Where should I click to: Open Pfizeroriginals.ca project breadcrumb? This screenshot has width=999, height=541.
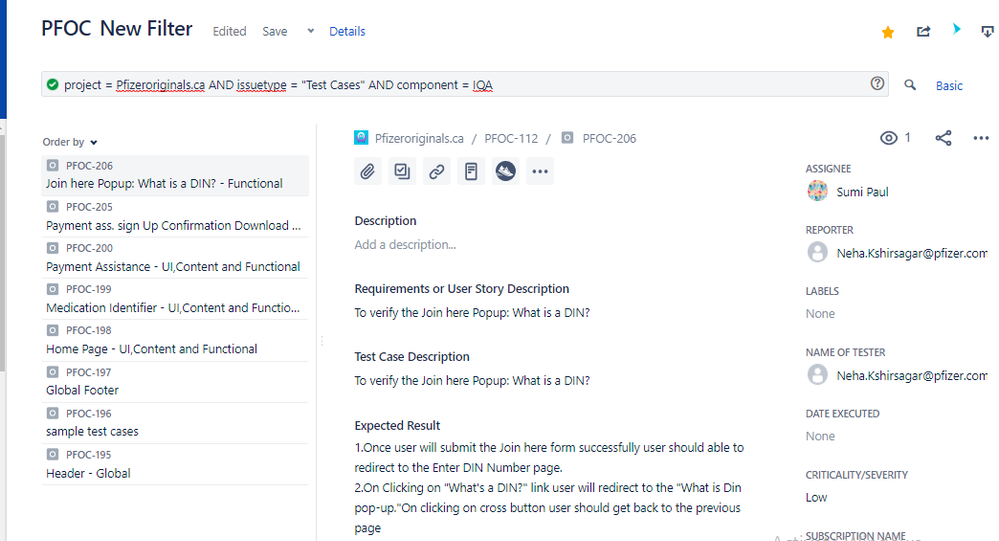pyautogui.click(x=419, y=138)
